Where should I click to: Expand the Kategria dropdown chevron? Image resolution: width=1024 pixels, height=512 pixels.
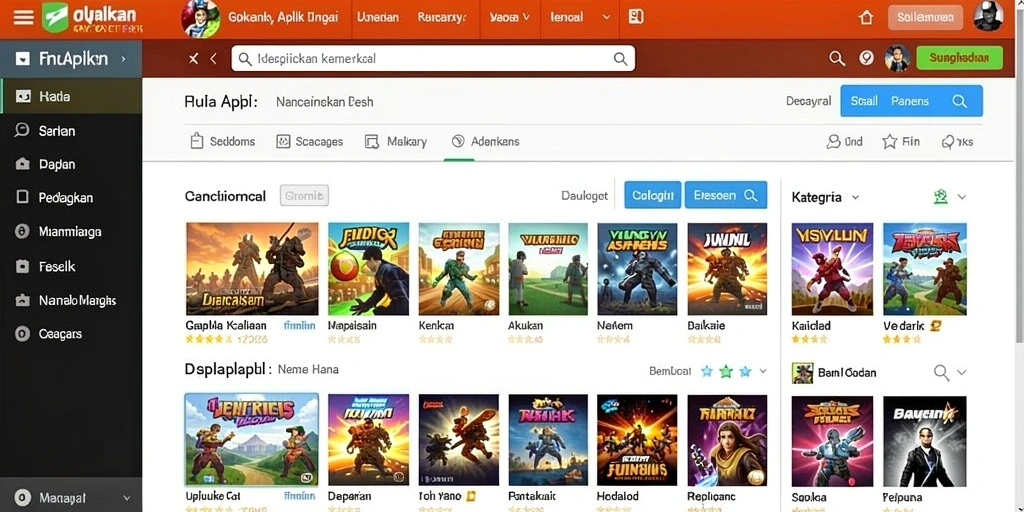coord(856,197)
